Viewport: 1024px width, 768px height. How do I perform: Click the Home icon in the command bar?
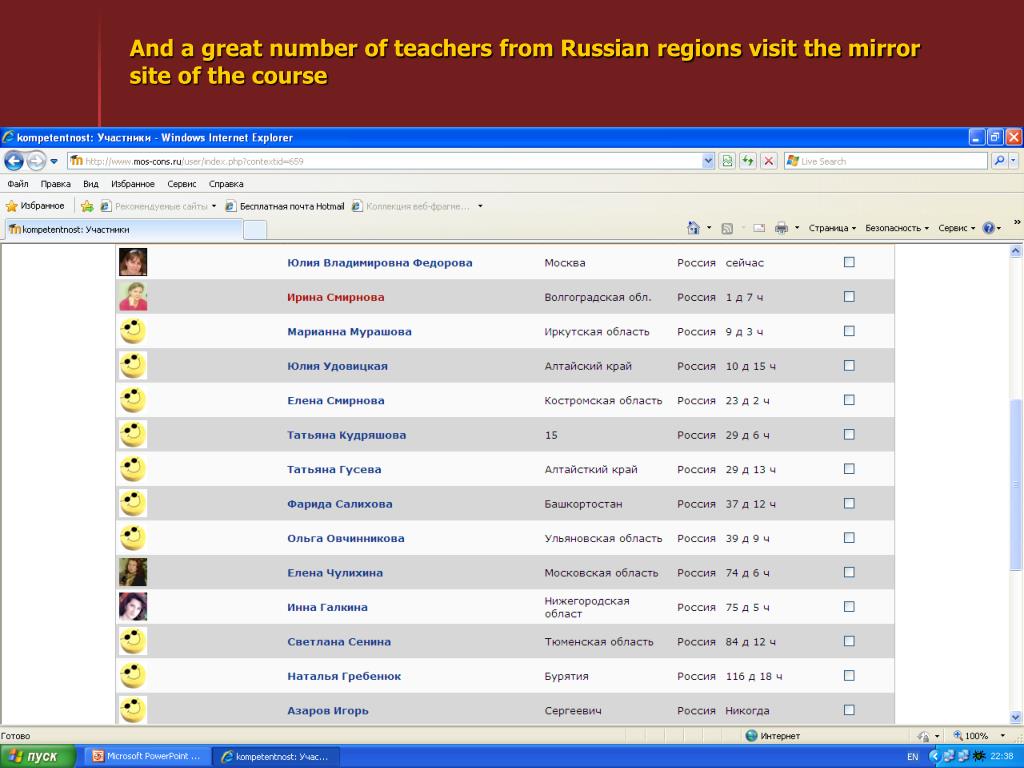point(693,228)
